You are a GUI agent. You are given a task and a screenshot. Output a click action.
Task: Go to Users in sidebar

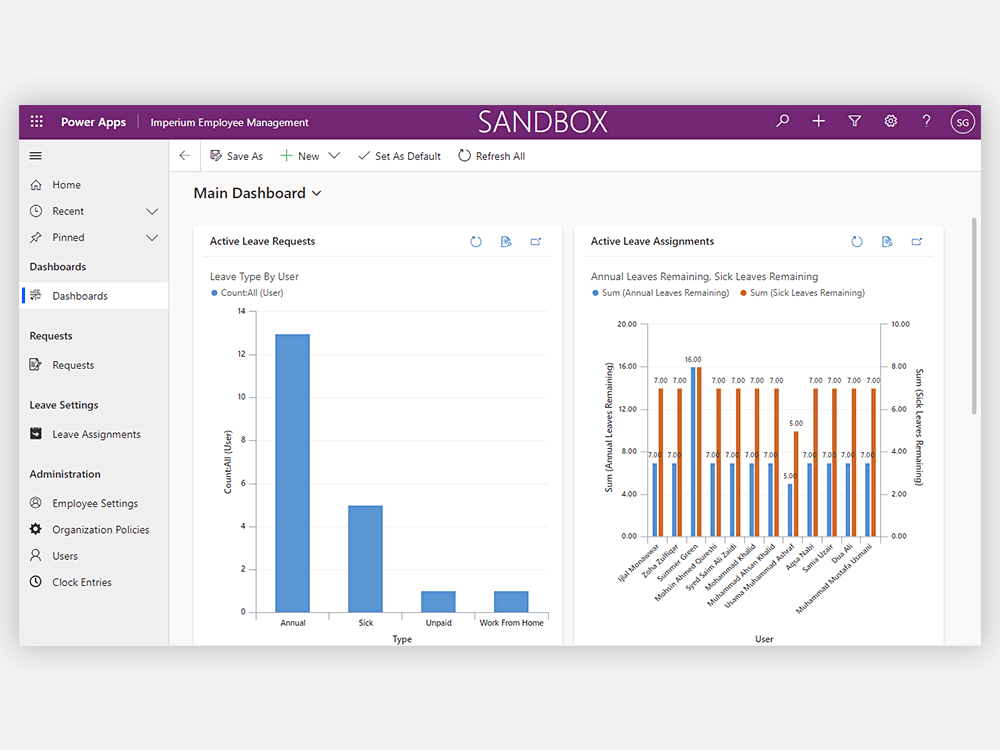(x=94, y=556)
